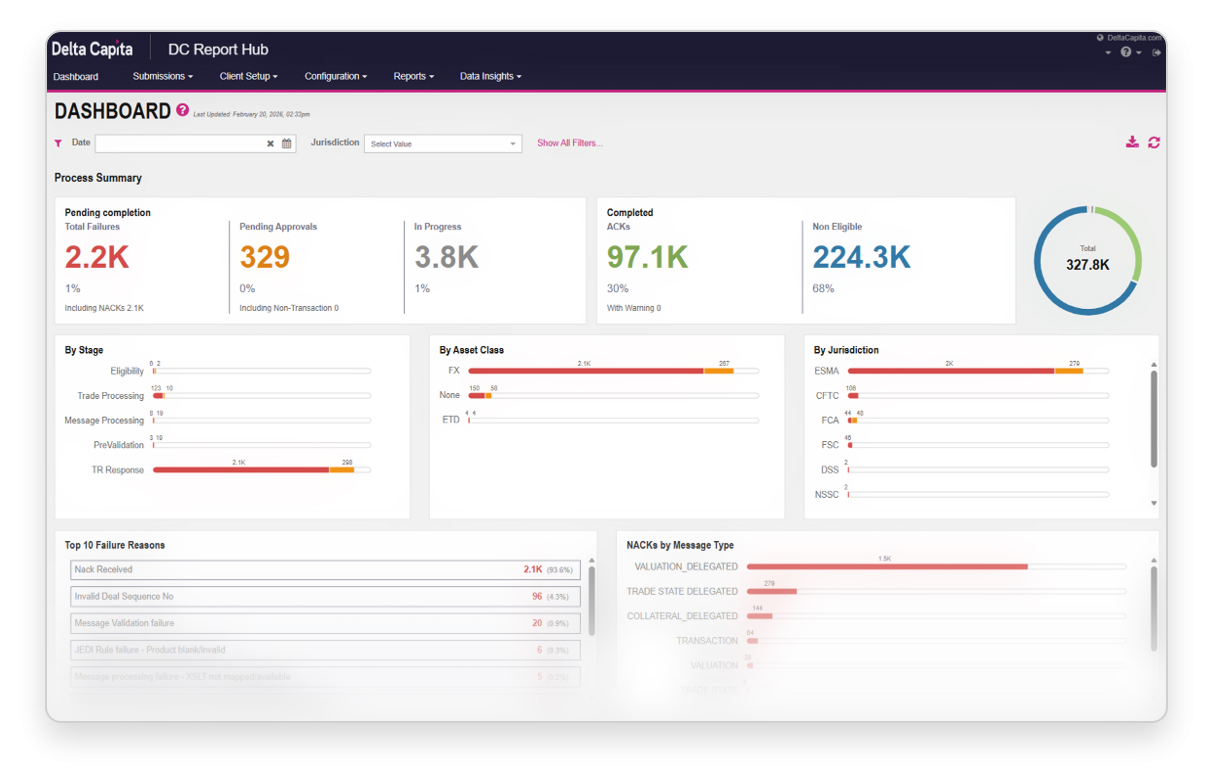
Task: Clear the Date field with X icon
Action: click(x=270, y=144)
